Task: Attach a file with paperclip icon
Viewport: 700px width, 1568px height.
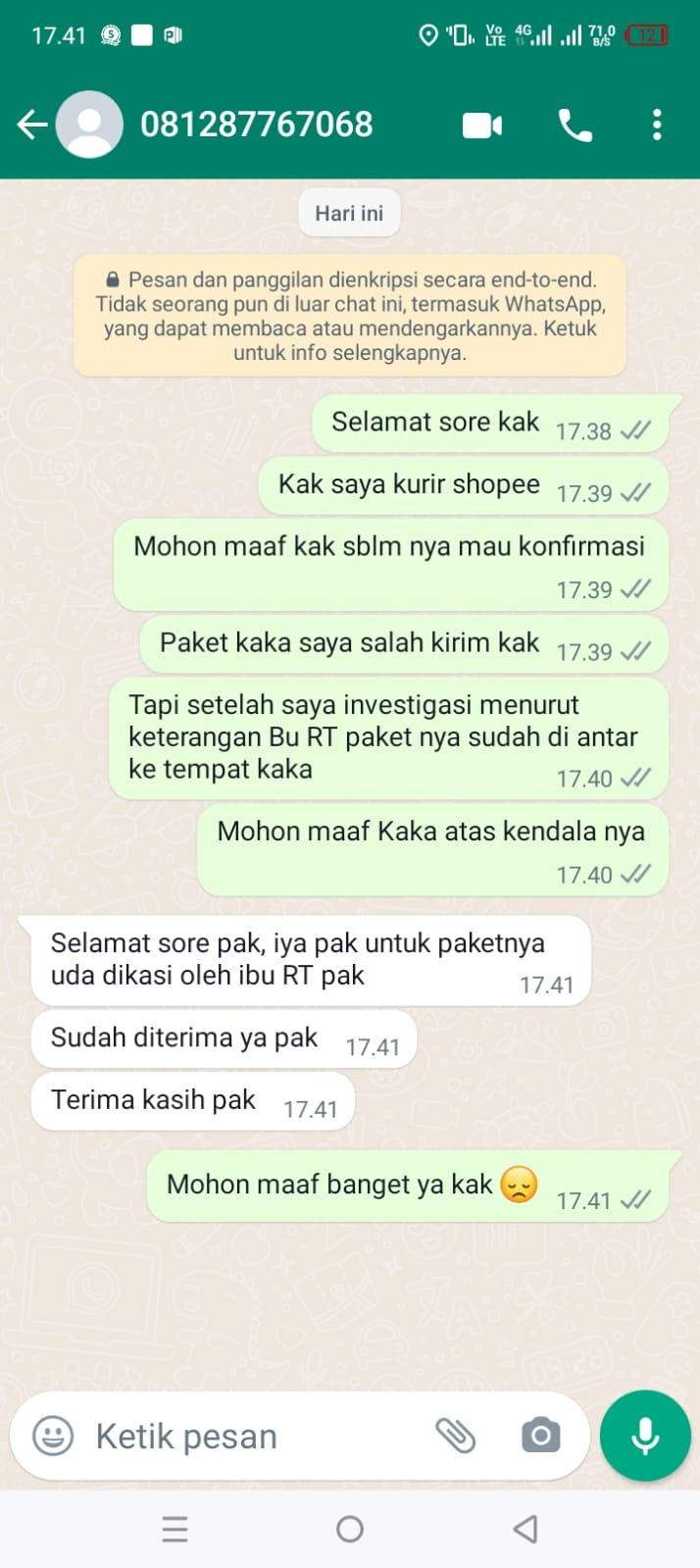Action: 456,1436
